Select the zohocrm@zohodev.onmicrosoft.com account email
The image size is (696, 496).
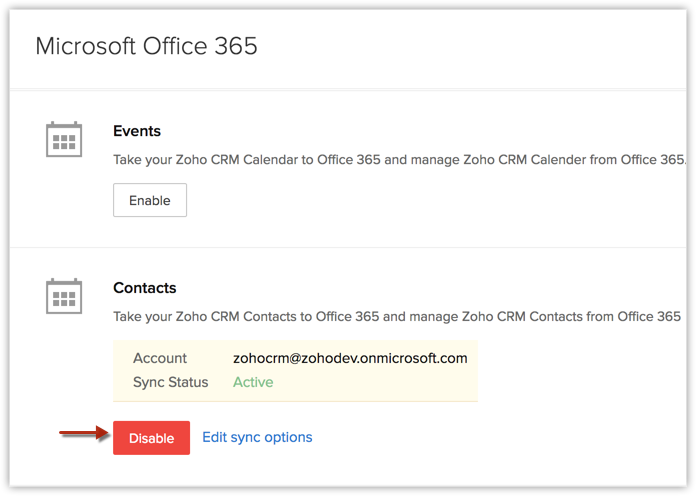350,358
